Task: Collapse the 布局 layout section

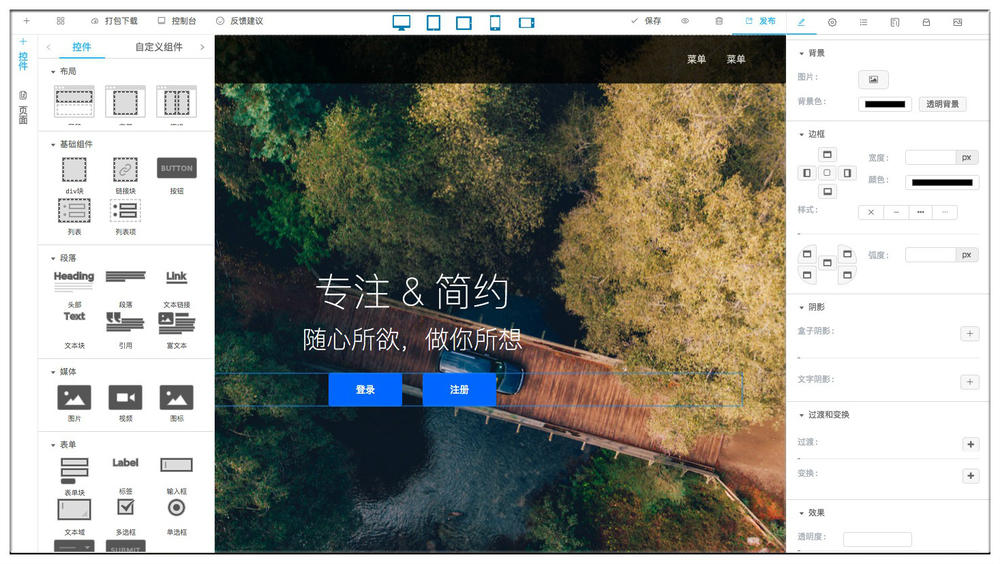Action: pyautogui.click(x=63, y=71)
